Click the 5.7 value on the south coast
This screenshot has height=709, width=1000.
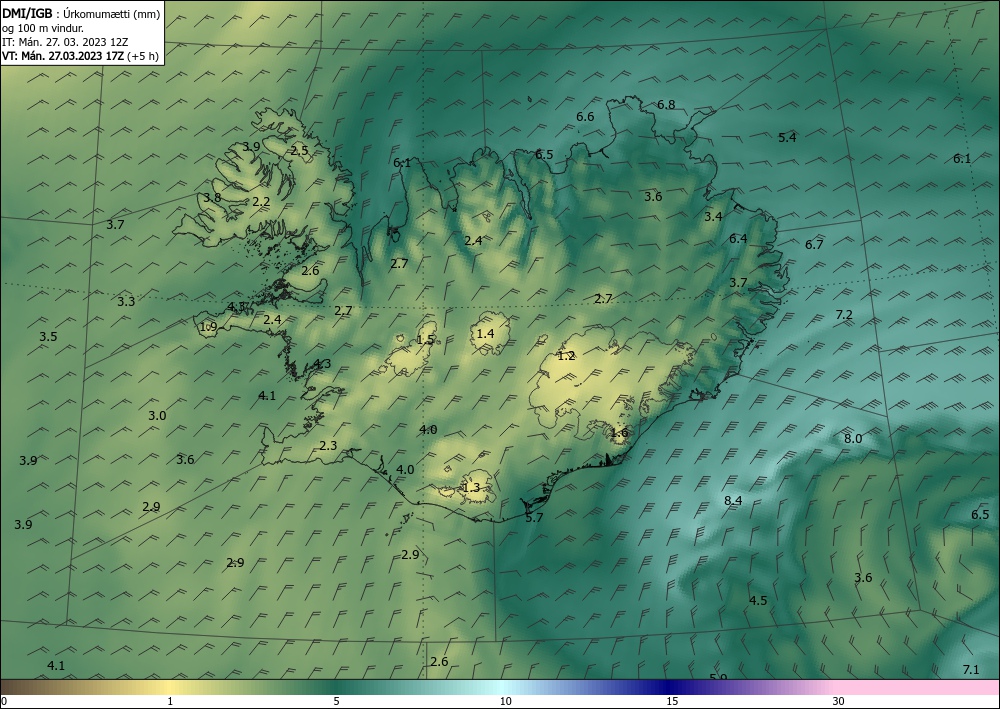pyautogui.click(x=534, y=518)
